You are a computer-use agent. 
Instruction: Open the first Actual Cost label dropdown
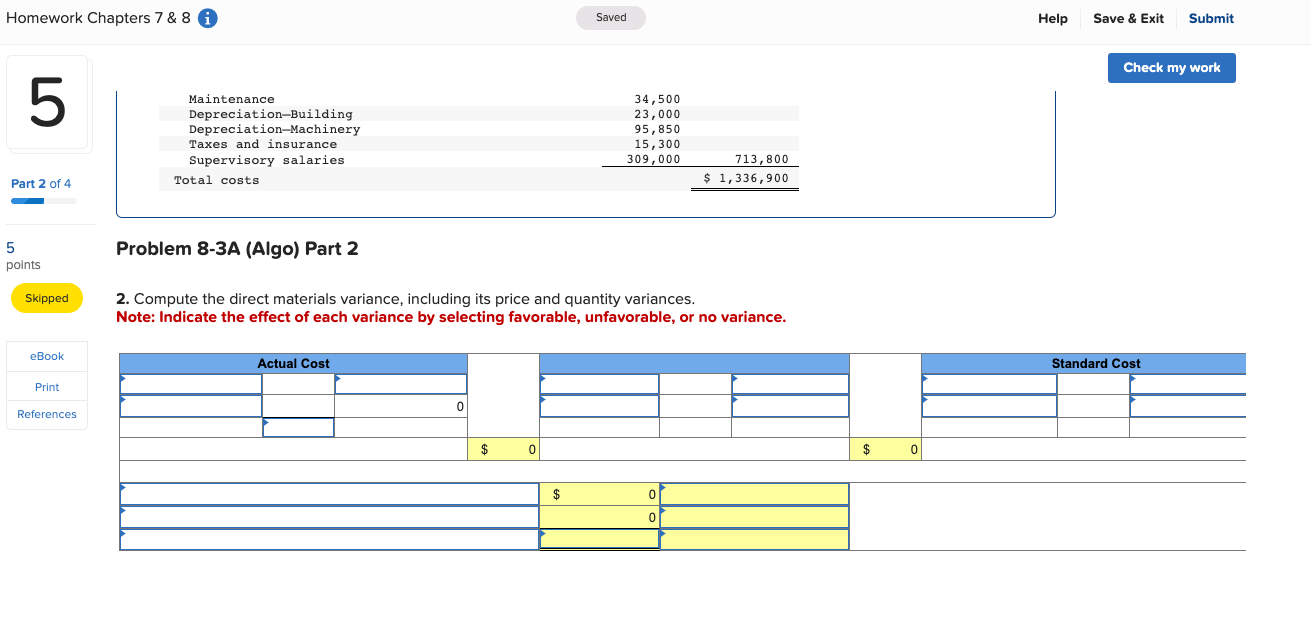(x=190, y=383)
